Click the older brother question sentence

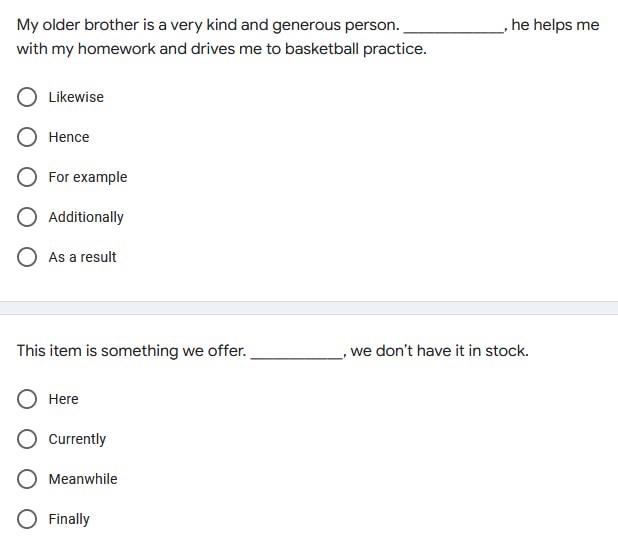(x=308, y=37)
